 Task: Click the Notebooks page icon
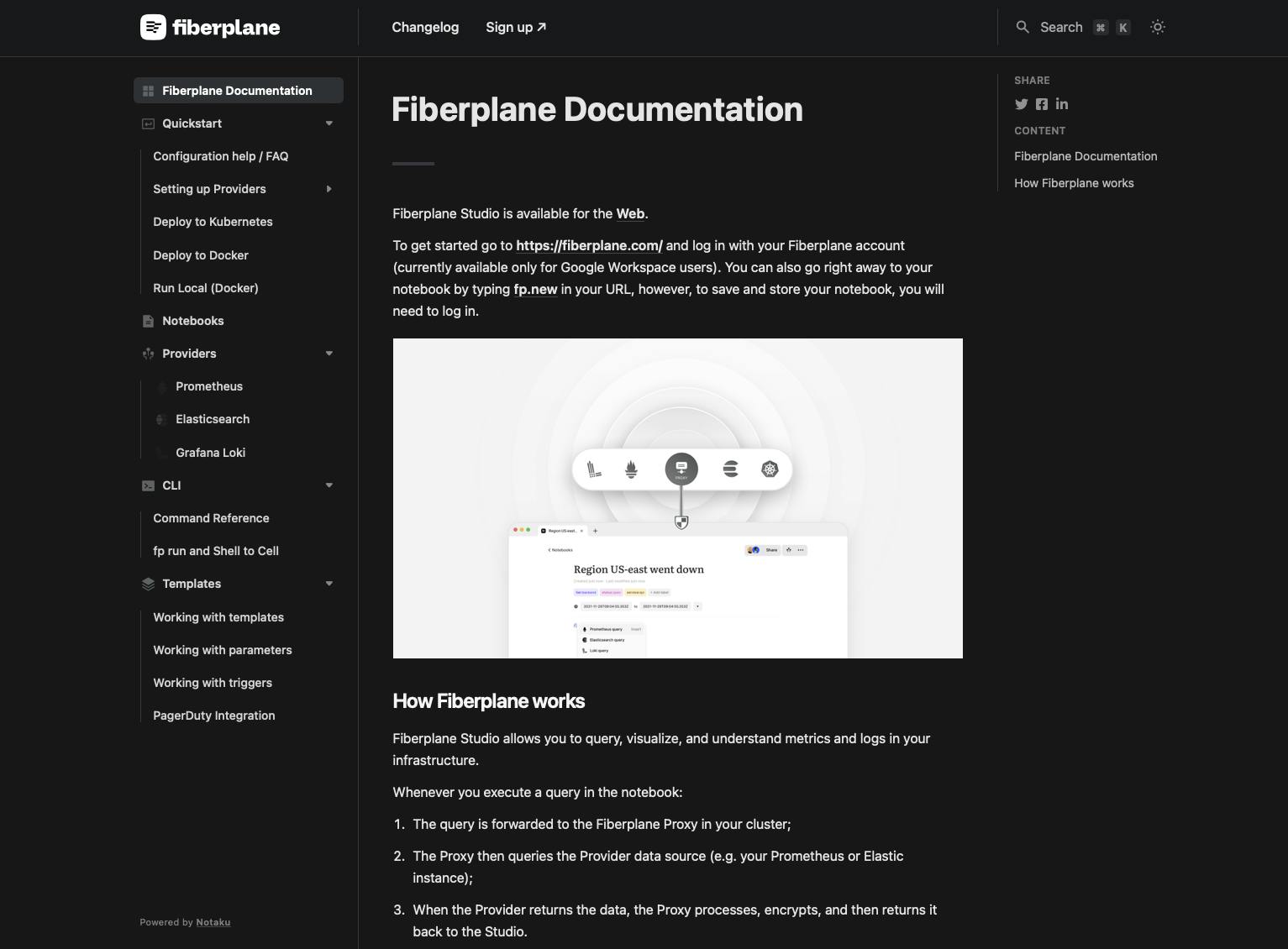coord(148,321)
